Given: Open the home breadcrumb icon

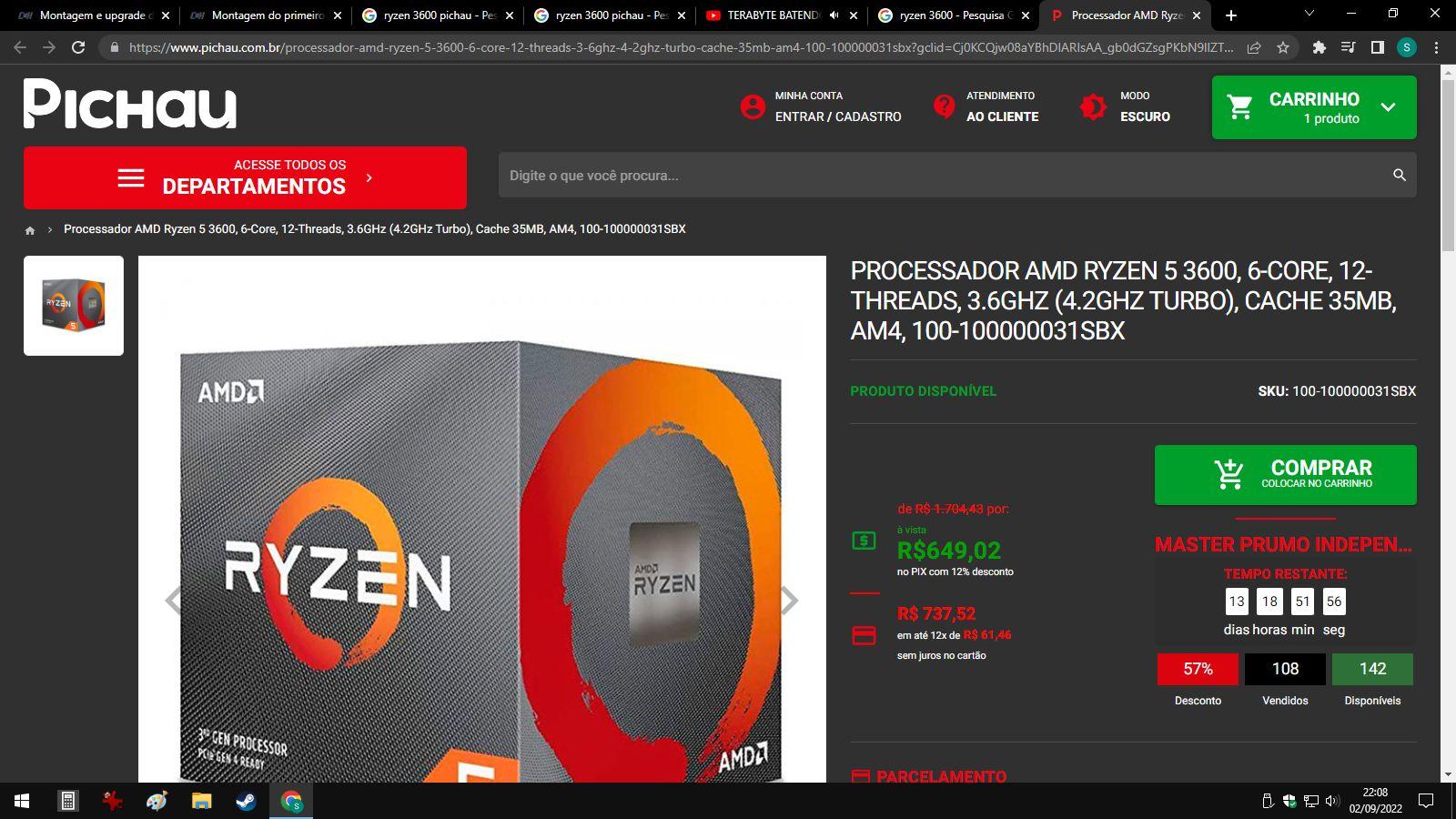Looking at the screenshot, I should pyautogui.click(x=30, y=230).
